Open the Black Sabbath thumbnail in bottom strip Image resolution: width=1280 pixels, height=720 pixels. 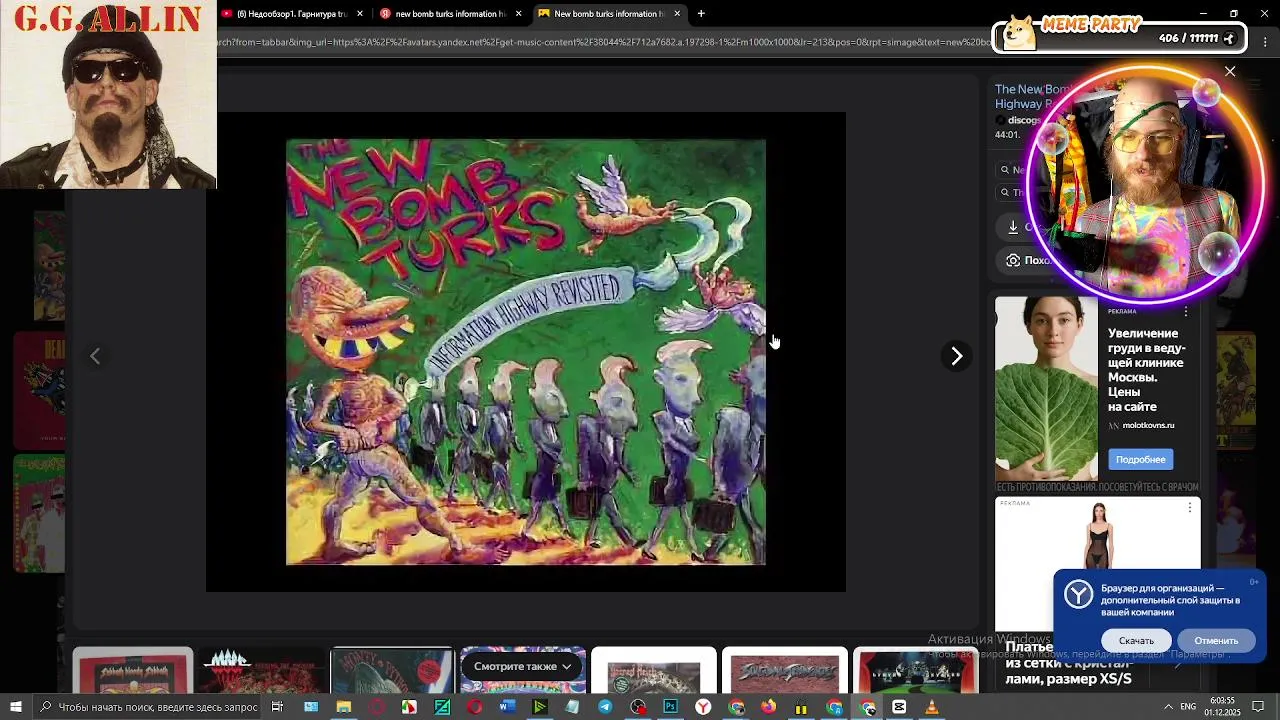click(x=133, y=671)
